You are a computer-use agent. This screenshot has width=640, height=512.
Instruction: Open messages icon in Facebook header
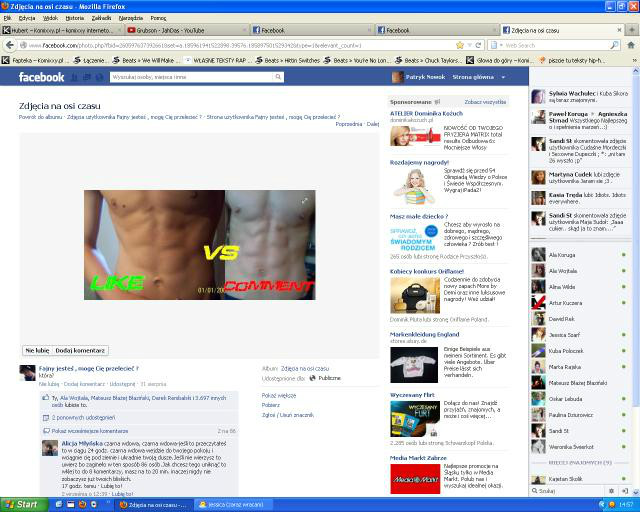tap(87, 77)
